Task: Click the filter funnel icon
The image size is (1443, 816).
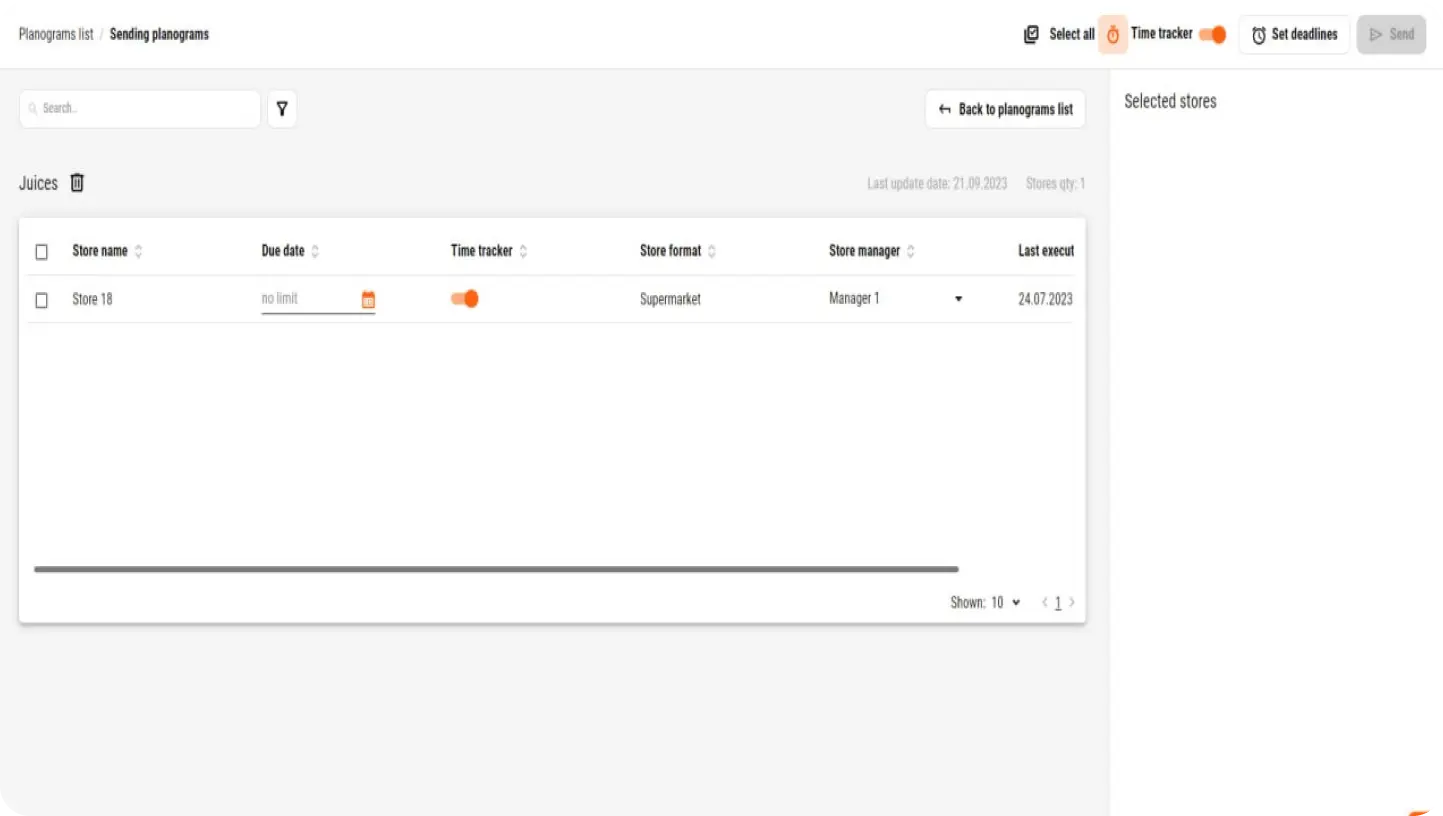Action: click(x=282, y=109)
